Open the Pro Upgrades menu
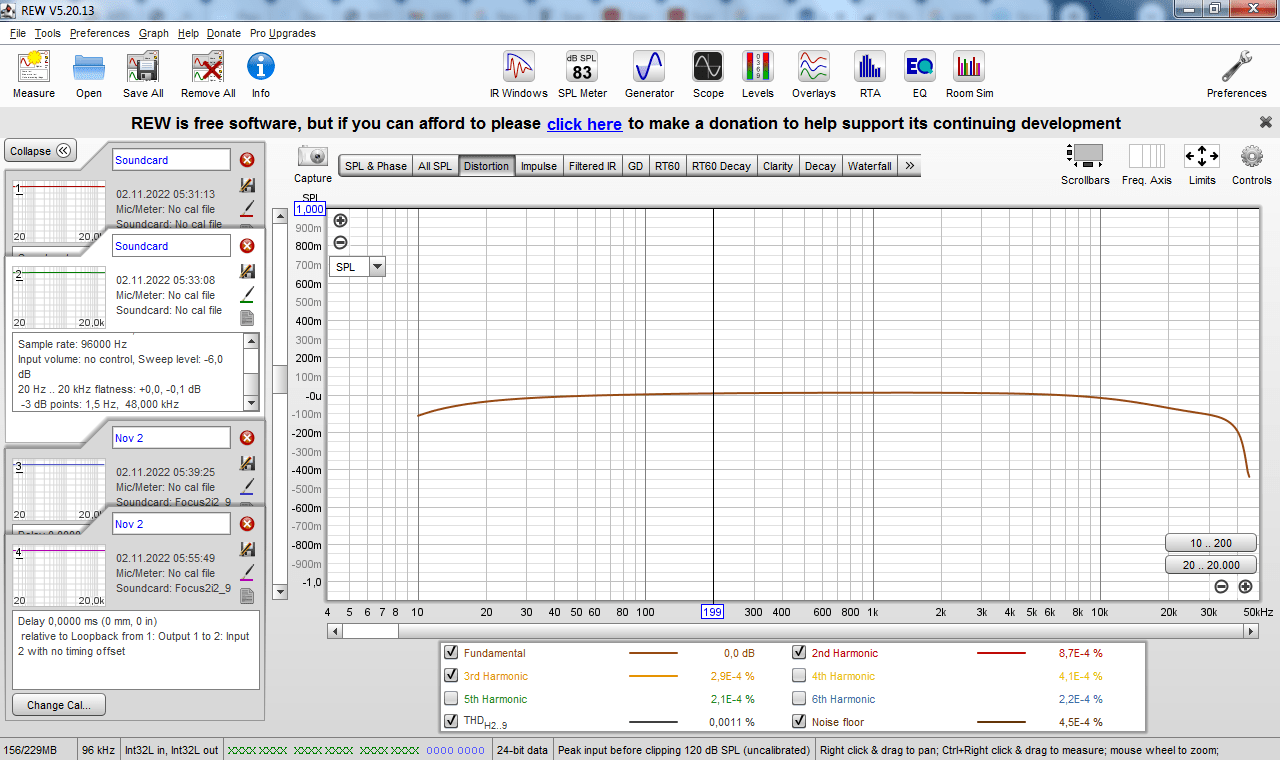Screen dimensions: 1280x760 coord(283,33)
